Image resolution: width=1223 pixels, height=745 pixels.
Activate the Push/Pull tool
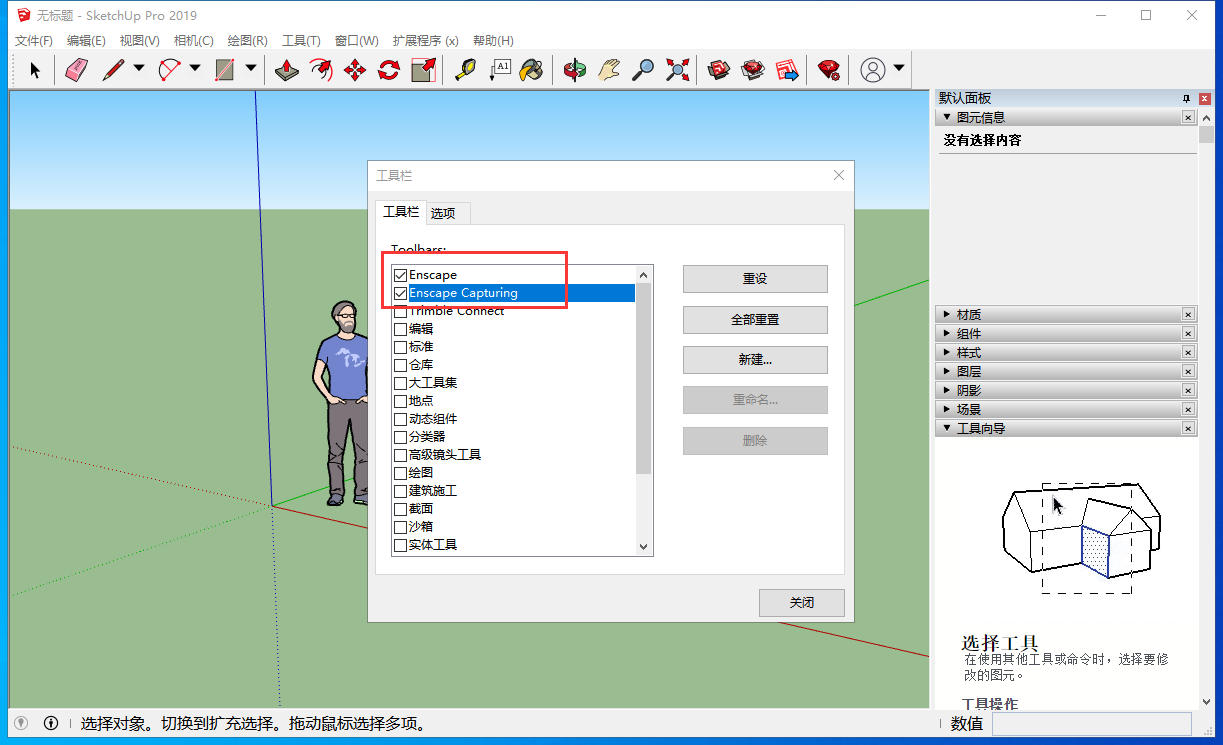(287, 69)
